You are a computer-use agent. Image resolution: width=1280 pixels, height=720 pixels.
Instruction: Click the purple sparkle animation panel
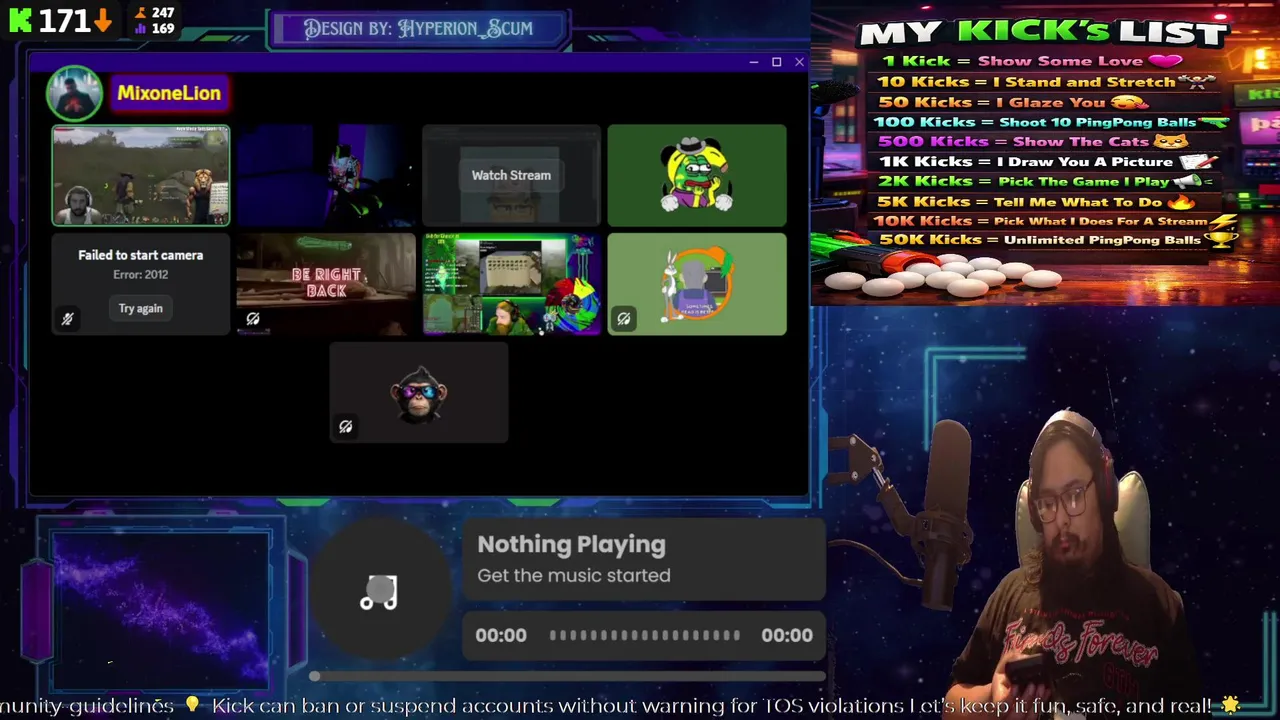(x=160, y=610)
